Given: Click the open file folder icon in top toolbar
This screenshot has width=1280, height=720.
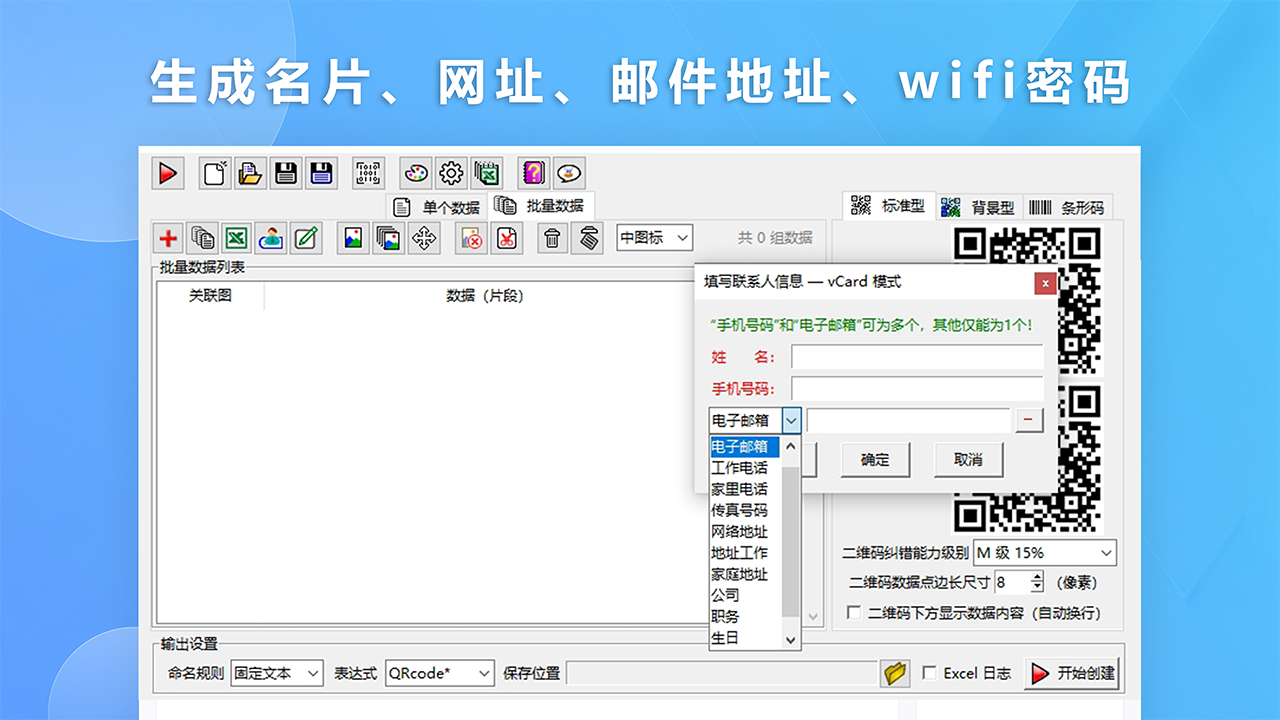Looking at the screenshot, I should click(249, 173).
